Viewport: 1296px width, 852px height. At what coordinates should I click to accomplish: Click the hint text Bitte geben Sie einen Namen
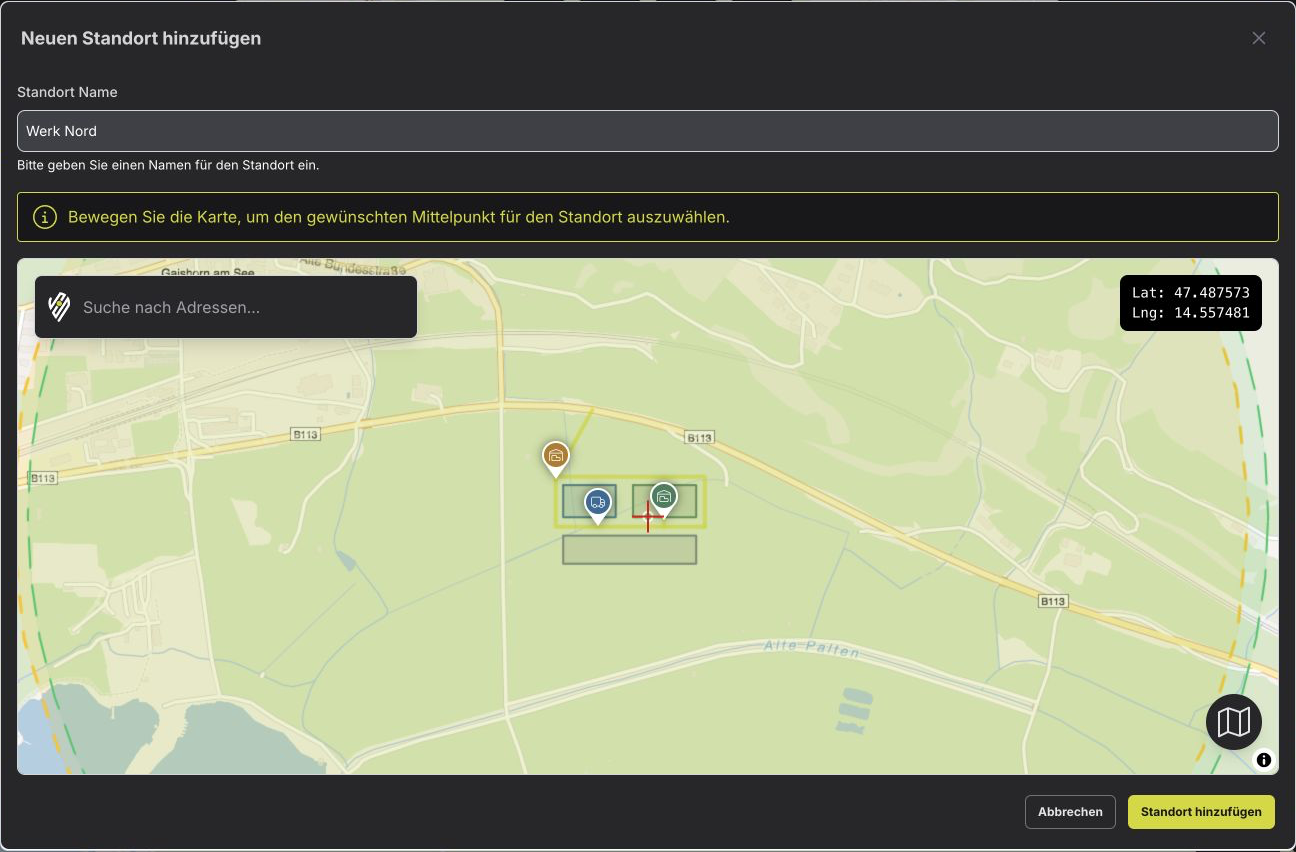pyautogui.click(x=168, y=165)
